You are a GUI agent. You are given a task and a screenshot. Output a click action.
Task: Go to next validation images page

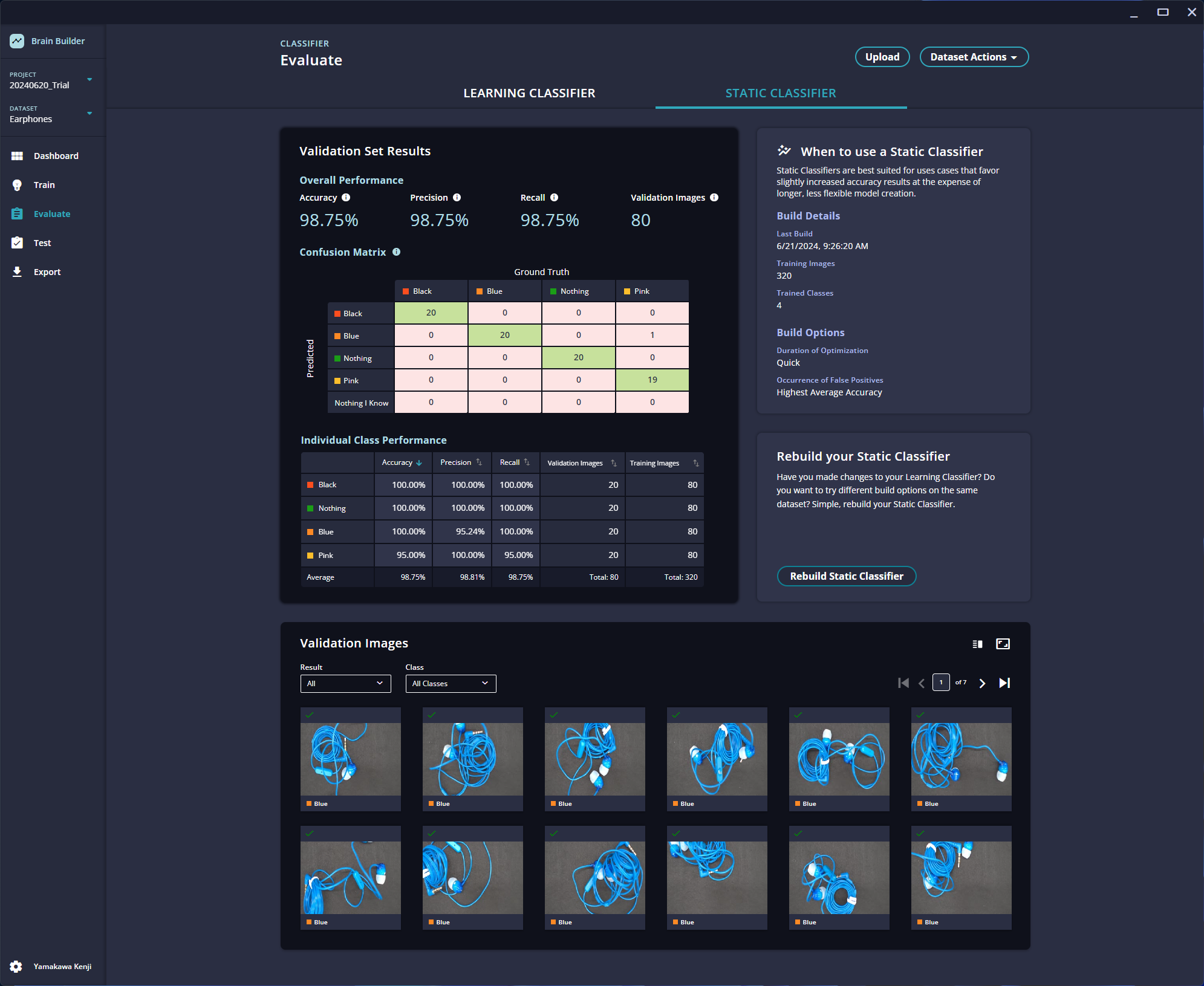[x=982, y=683]
